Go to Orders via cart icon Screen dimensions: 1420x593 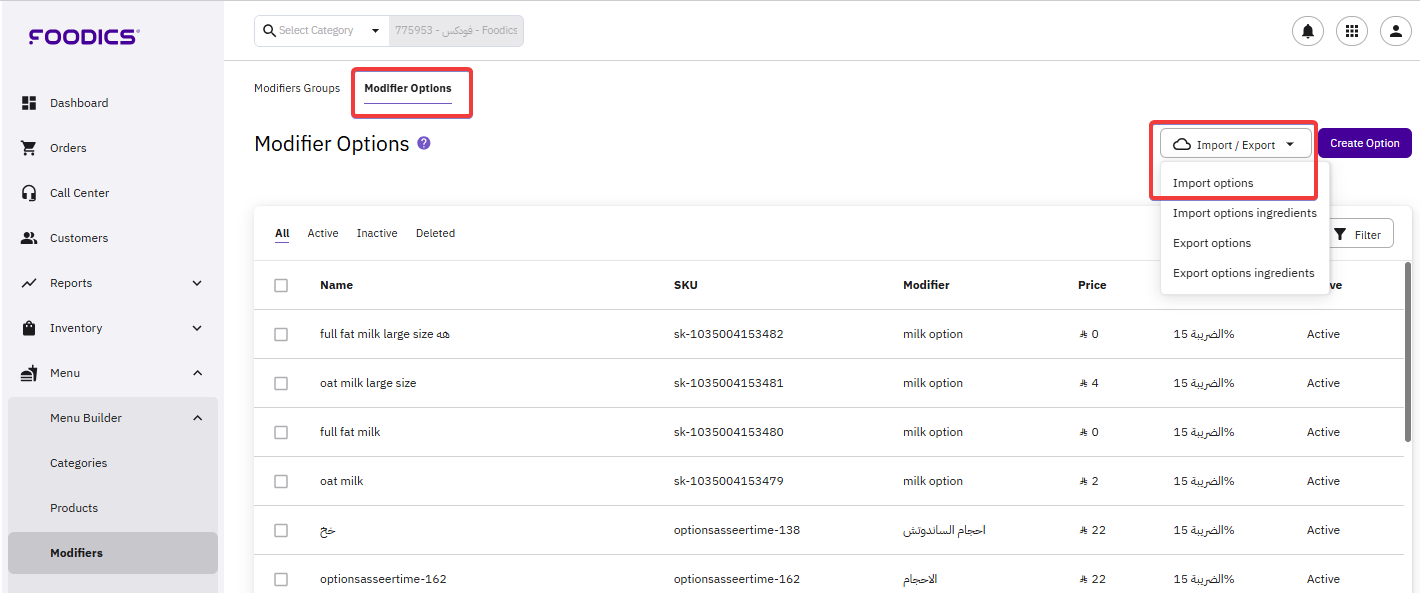(29, 148)
